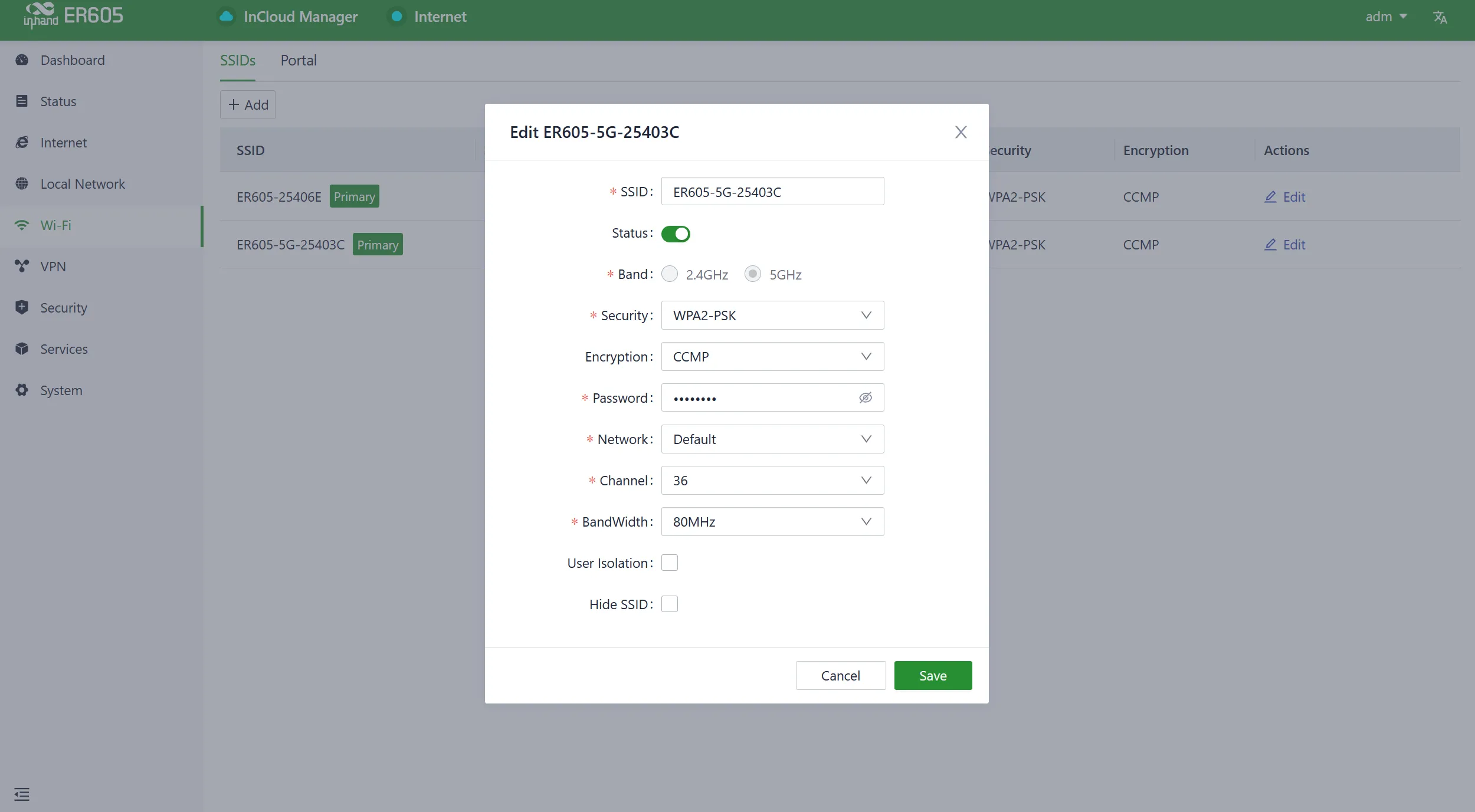Click the Local Network globe icon

22,184
